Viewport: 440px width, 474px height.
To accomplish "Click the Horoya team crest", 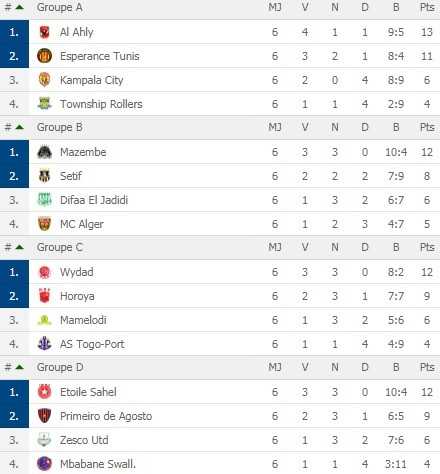I will pos(44,296).
